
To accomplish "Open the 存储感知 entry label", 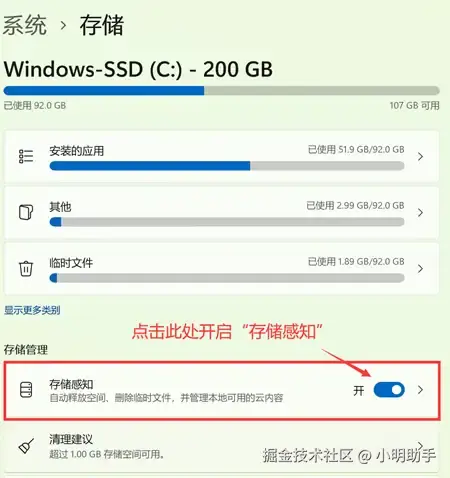I will click(71, 384).
